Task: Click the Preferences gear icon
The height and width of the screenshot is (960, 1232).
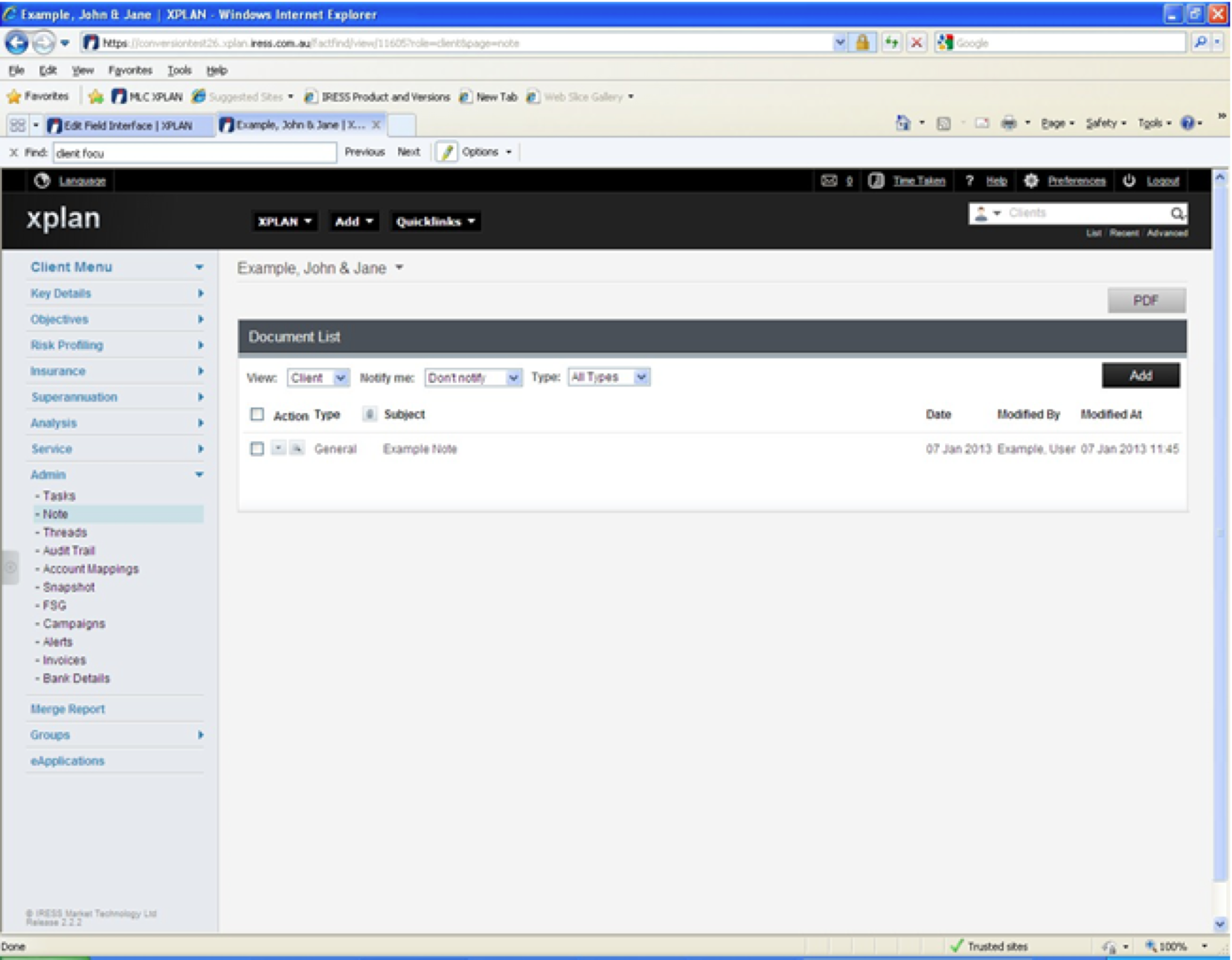Action: 1031,181
